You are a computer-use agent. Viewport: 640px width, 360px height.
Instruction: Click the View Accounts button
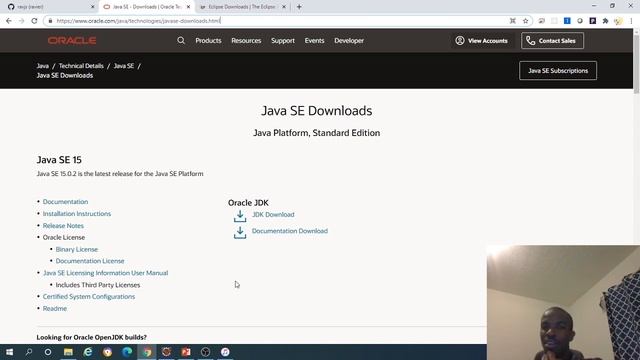(482, 40)
